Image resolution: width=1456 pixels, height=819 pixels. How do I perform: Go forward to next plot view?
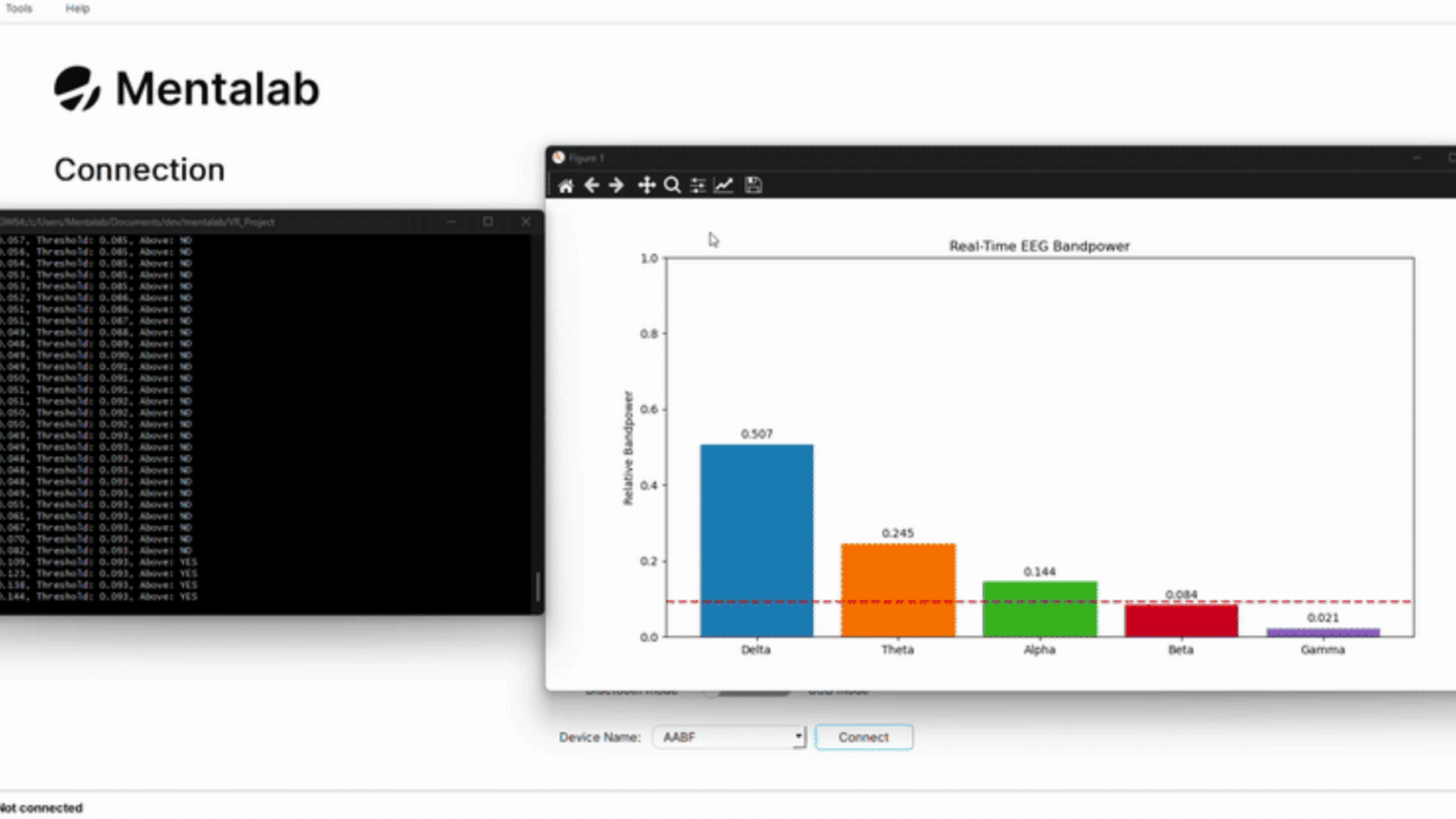click(616, 185)
